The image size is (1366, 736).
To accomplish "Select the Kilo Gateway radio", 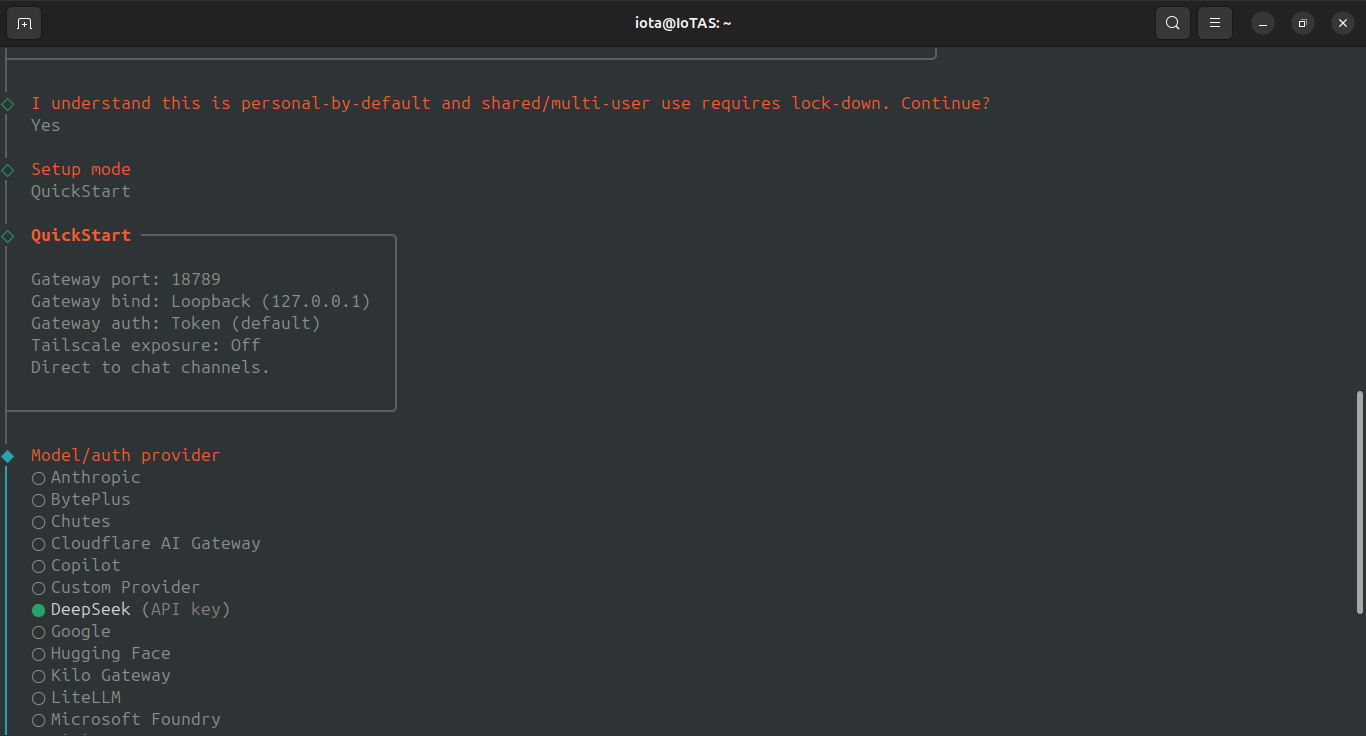I will click(x=39, y=676).
